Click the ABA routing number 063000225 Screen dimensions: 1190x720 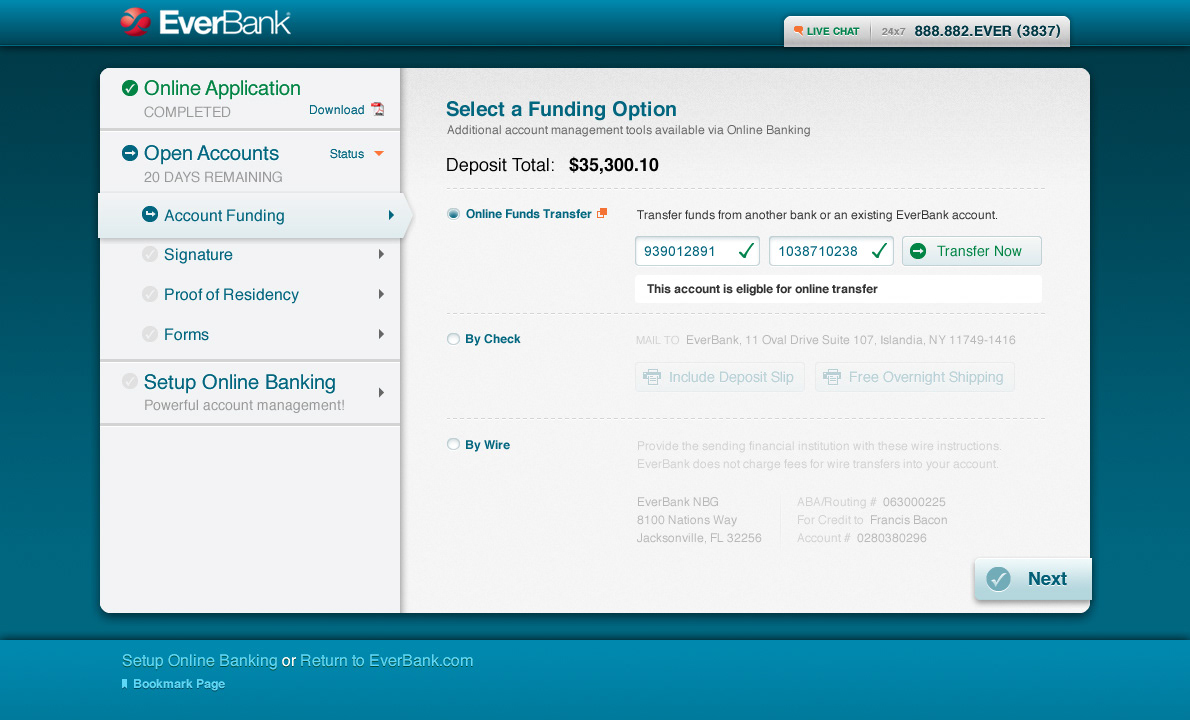pyautogui.click(x=914, y=501)
